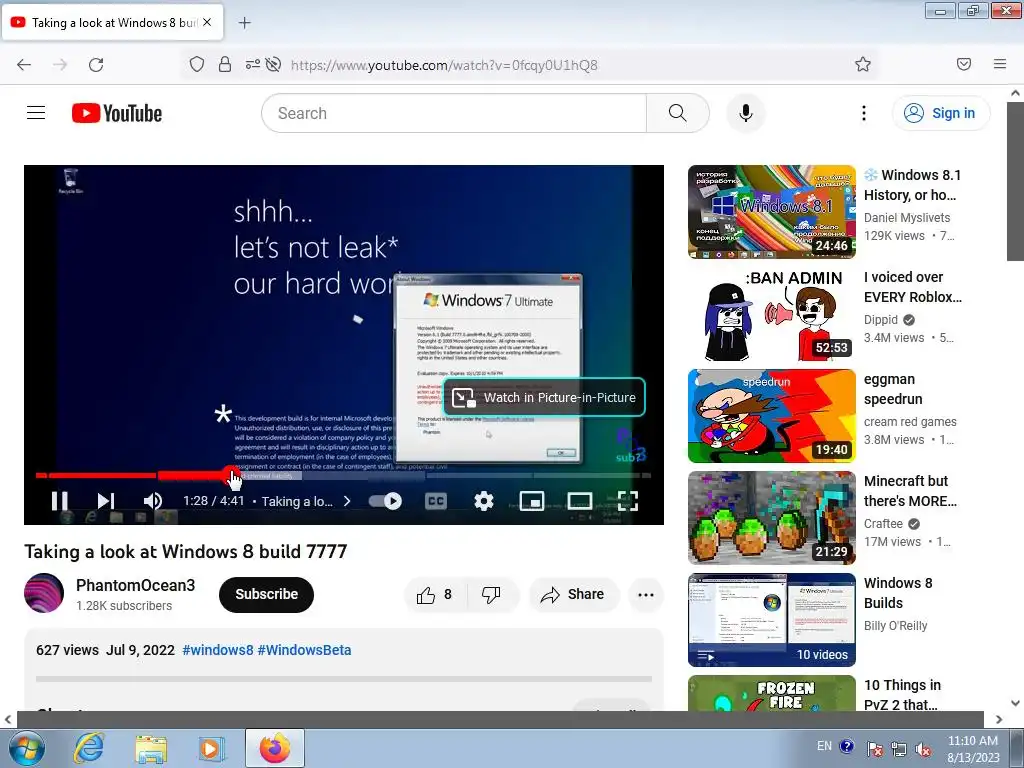Select the 'Taking a look at Windows 8' tab
The image size is (1024, 768).
[x=112, y=22]
